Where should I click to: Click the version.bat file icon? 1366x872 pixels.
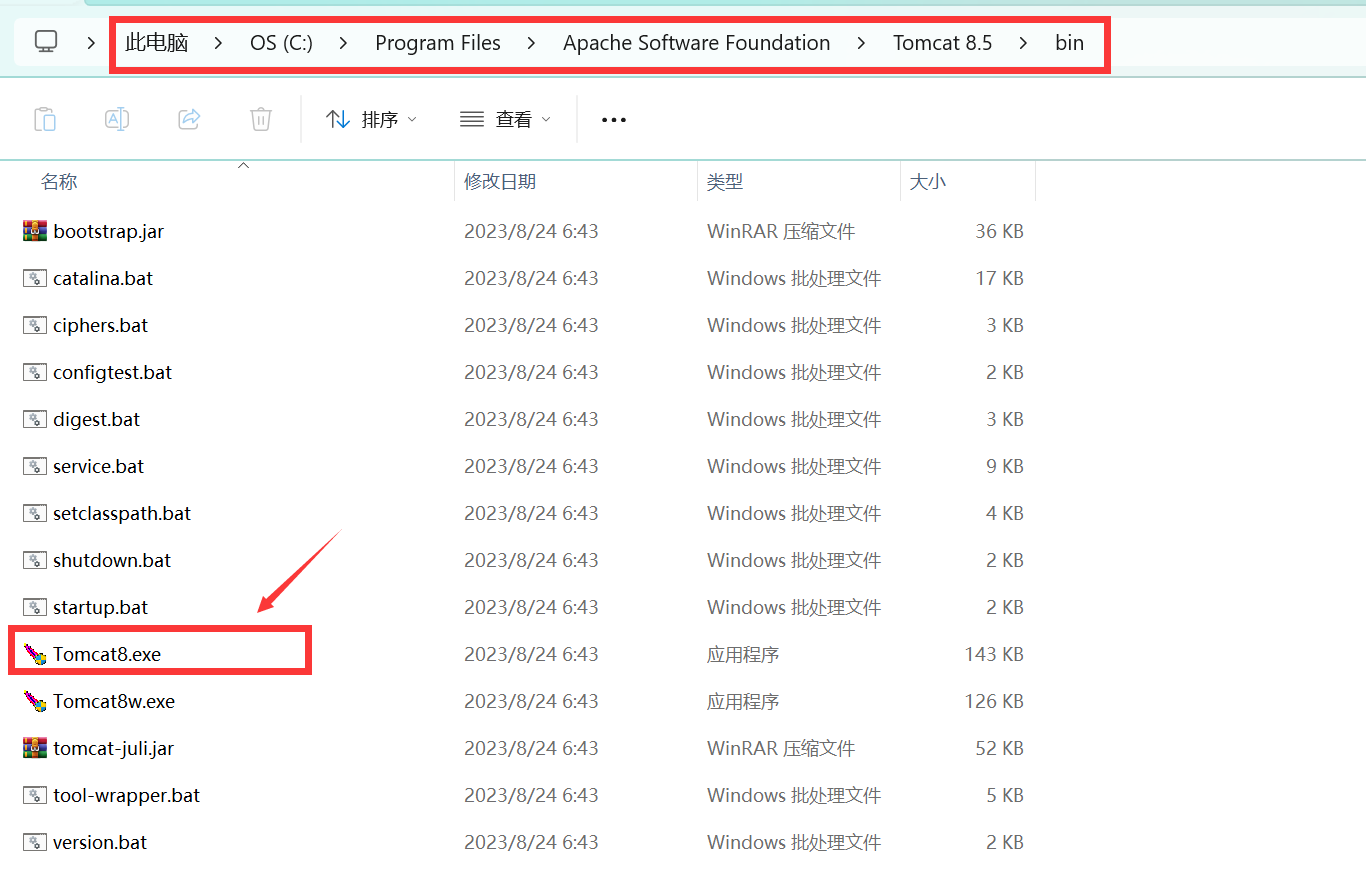coord(35,842)
